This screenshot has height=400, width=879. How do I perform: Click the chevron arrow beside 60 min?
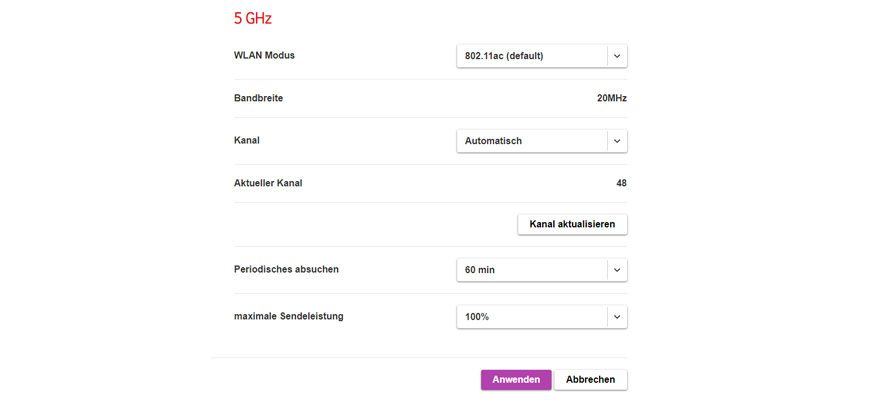click(617, 270)
